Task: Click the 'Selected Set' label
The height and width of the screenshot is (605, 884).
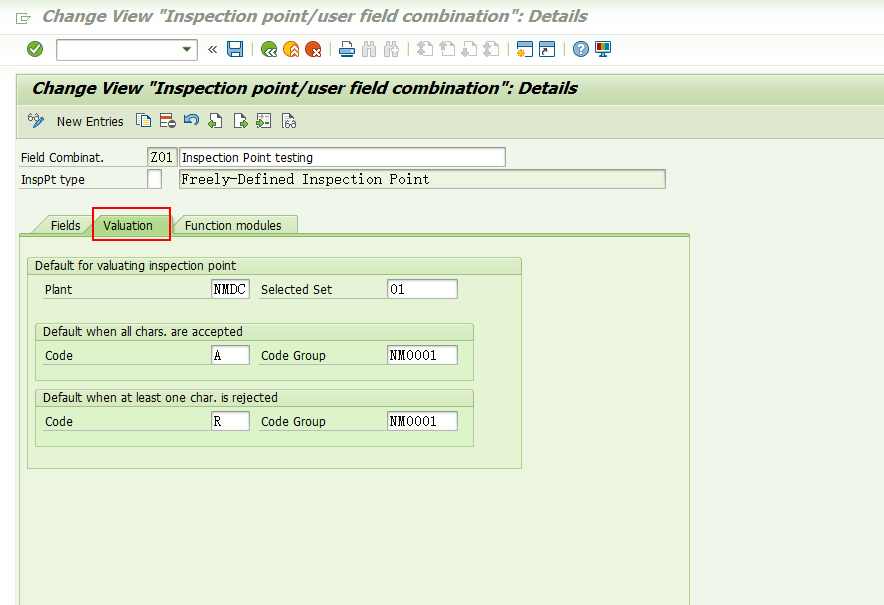Action: (x=297, y=290)
